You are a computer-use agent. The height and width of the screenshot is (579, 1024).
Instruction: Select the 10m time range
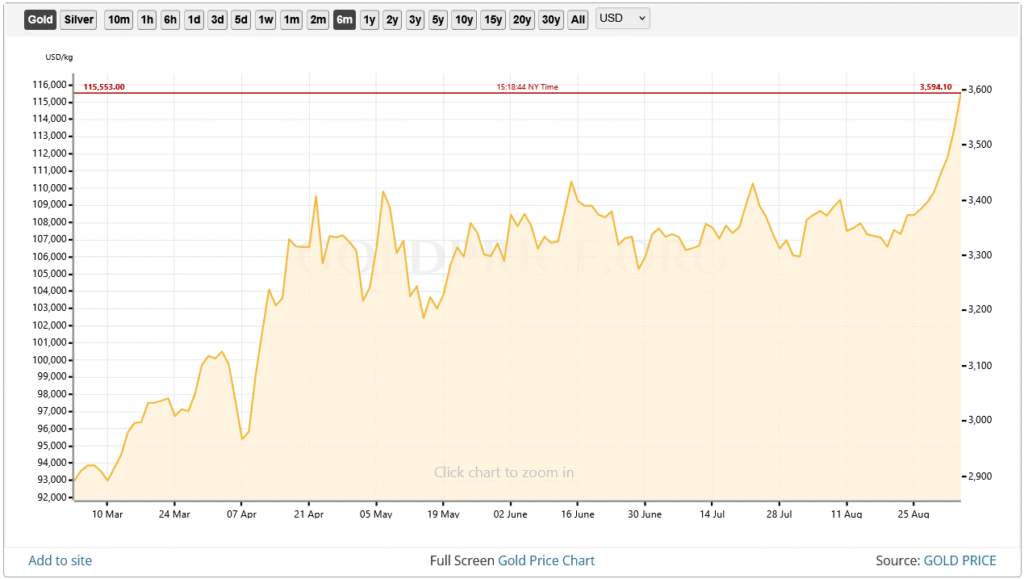click(x=118, y=19)
